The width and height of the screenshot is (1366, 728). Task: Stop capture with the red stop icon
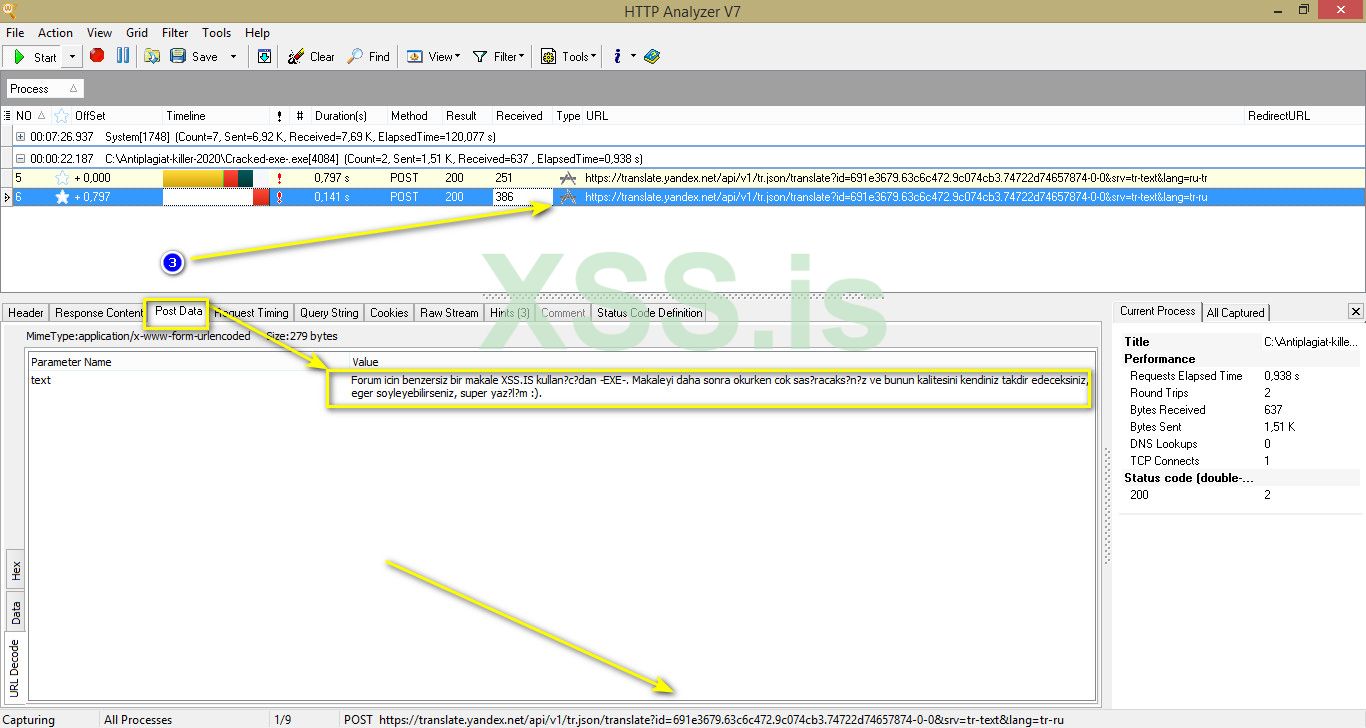coord(97,56)
